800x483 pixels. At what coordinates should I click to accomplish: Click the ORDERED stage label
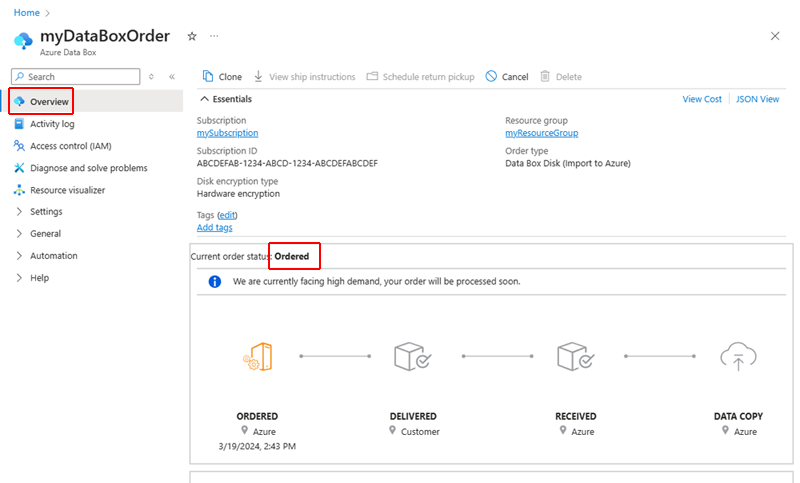point(257,416)
